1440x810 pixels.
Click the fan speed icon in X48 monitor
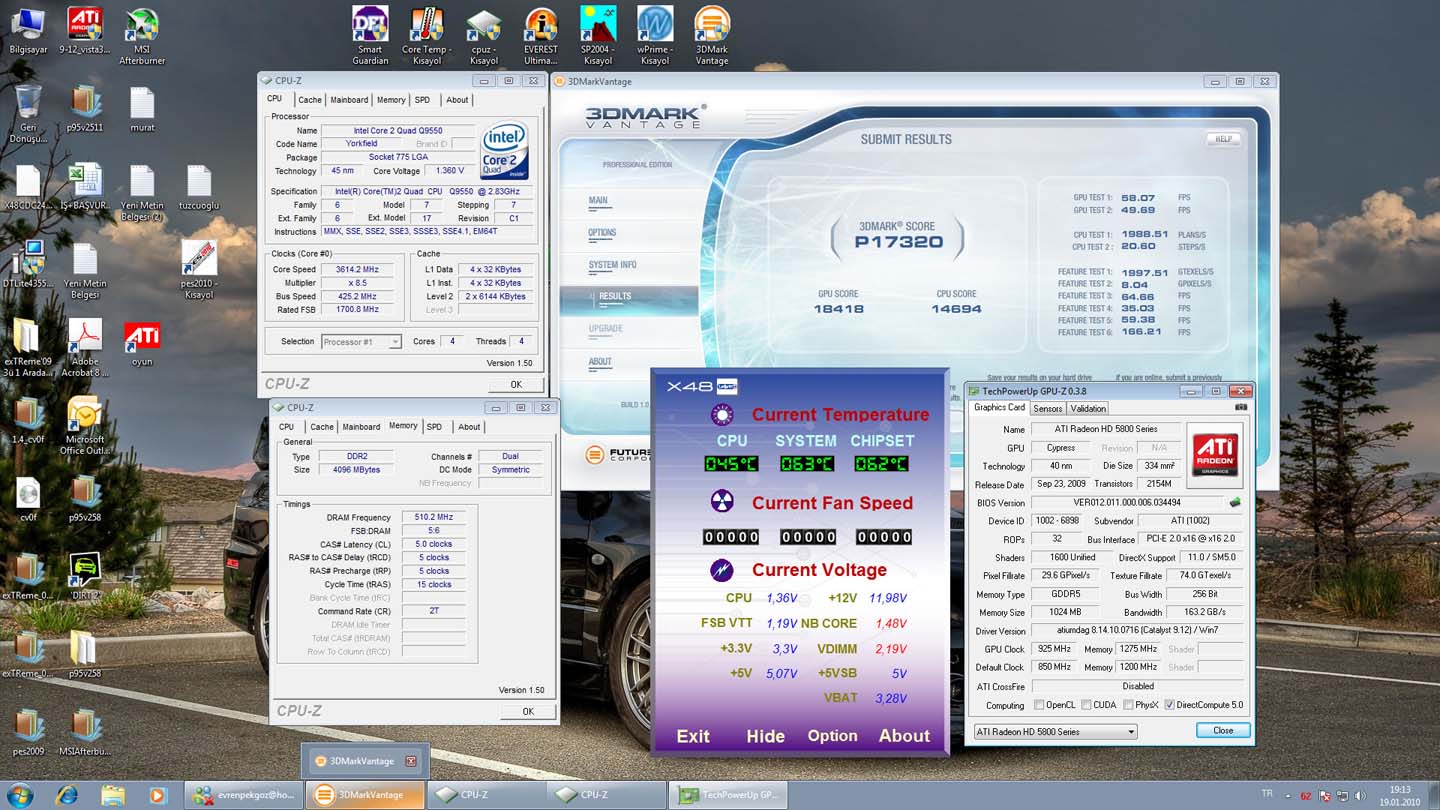722,502
